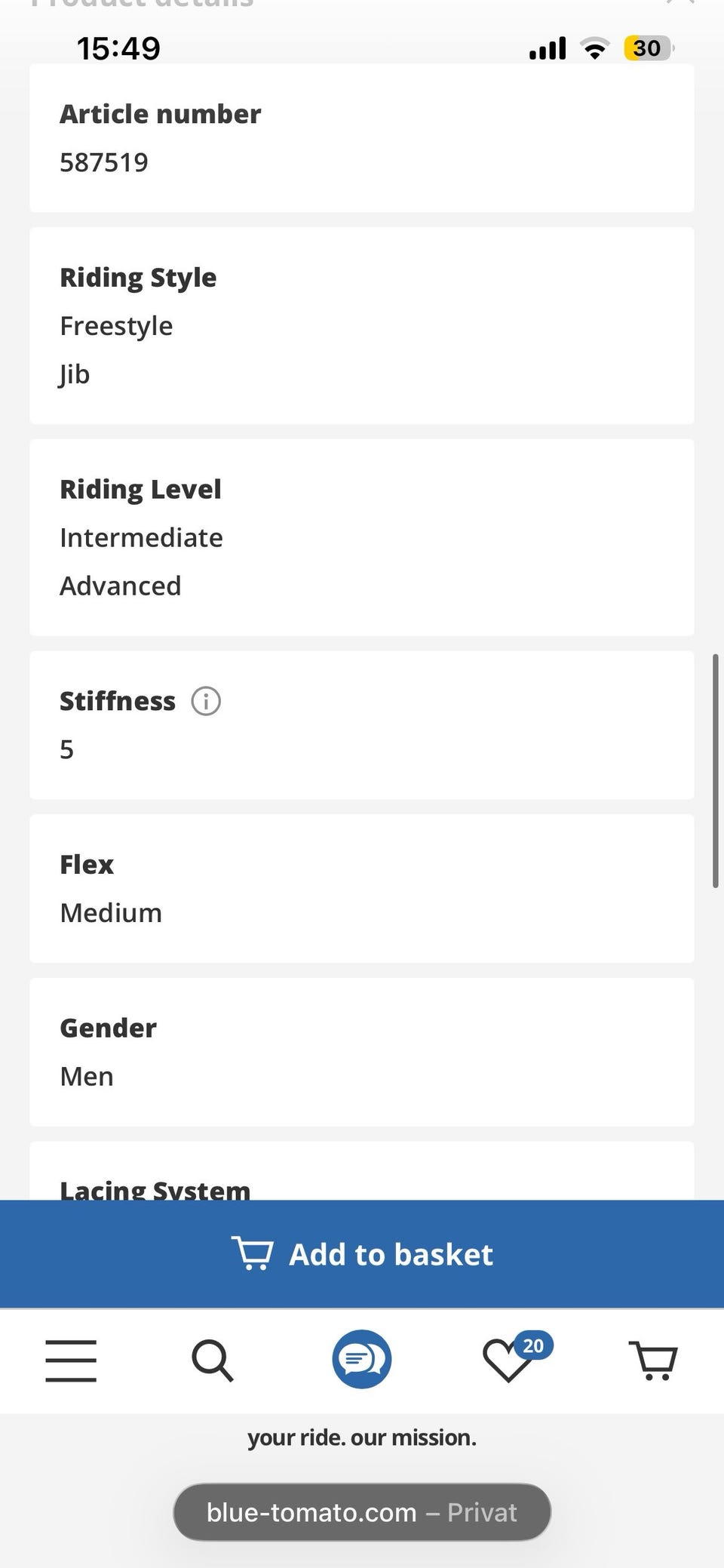The width and height of the screenshot is (724, 1568).
Task: Select the Freestyle riding style text
Action: pos(116,326)
